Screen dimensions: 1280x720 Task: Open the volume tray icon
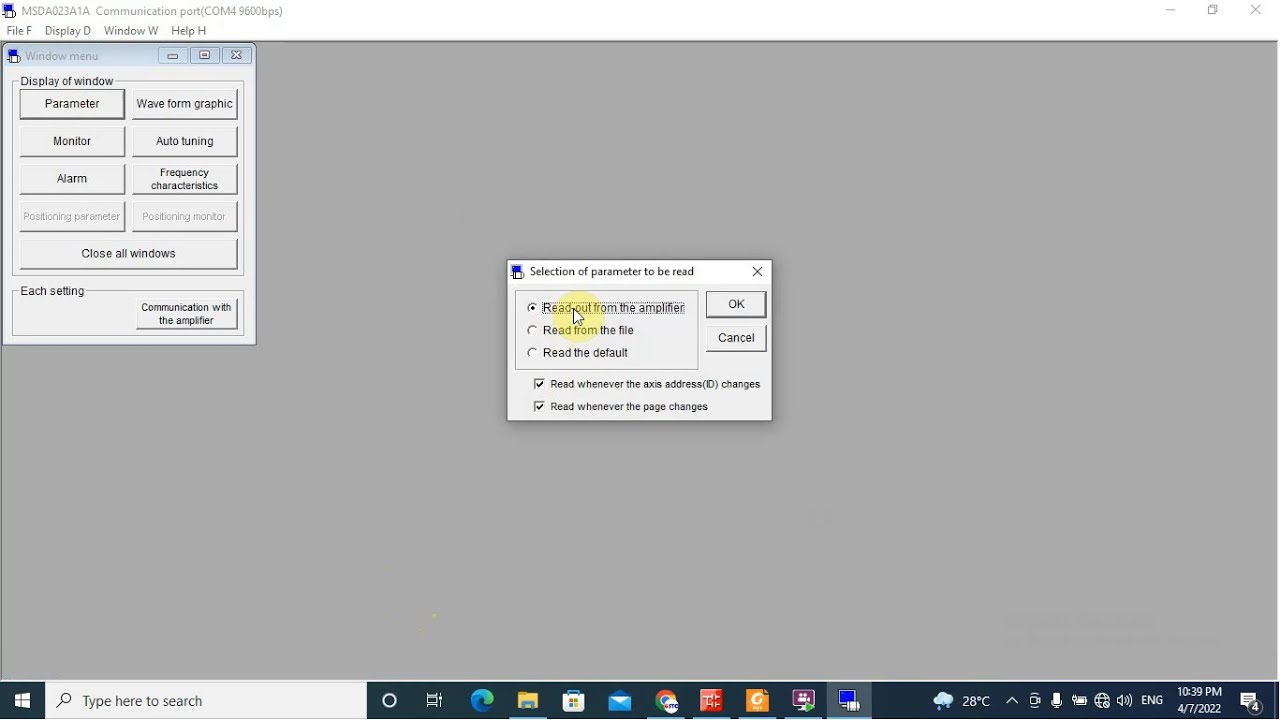pos(1125,701)
